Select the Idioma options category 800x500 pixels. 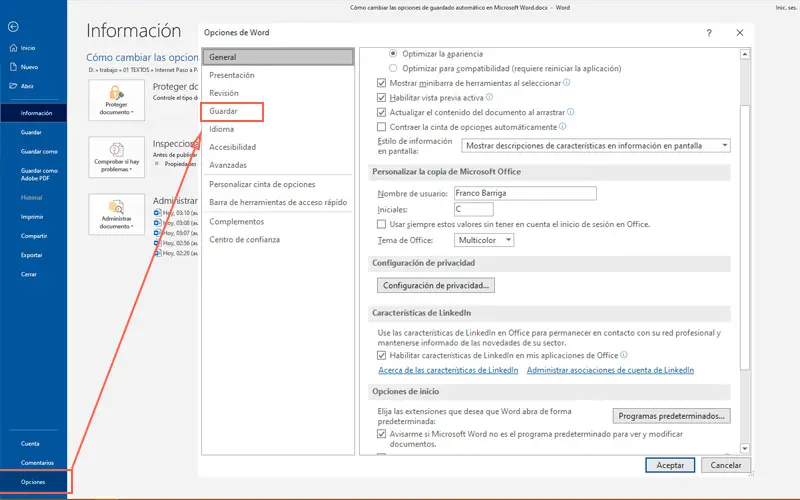coord(278,129)
